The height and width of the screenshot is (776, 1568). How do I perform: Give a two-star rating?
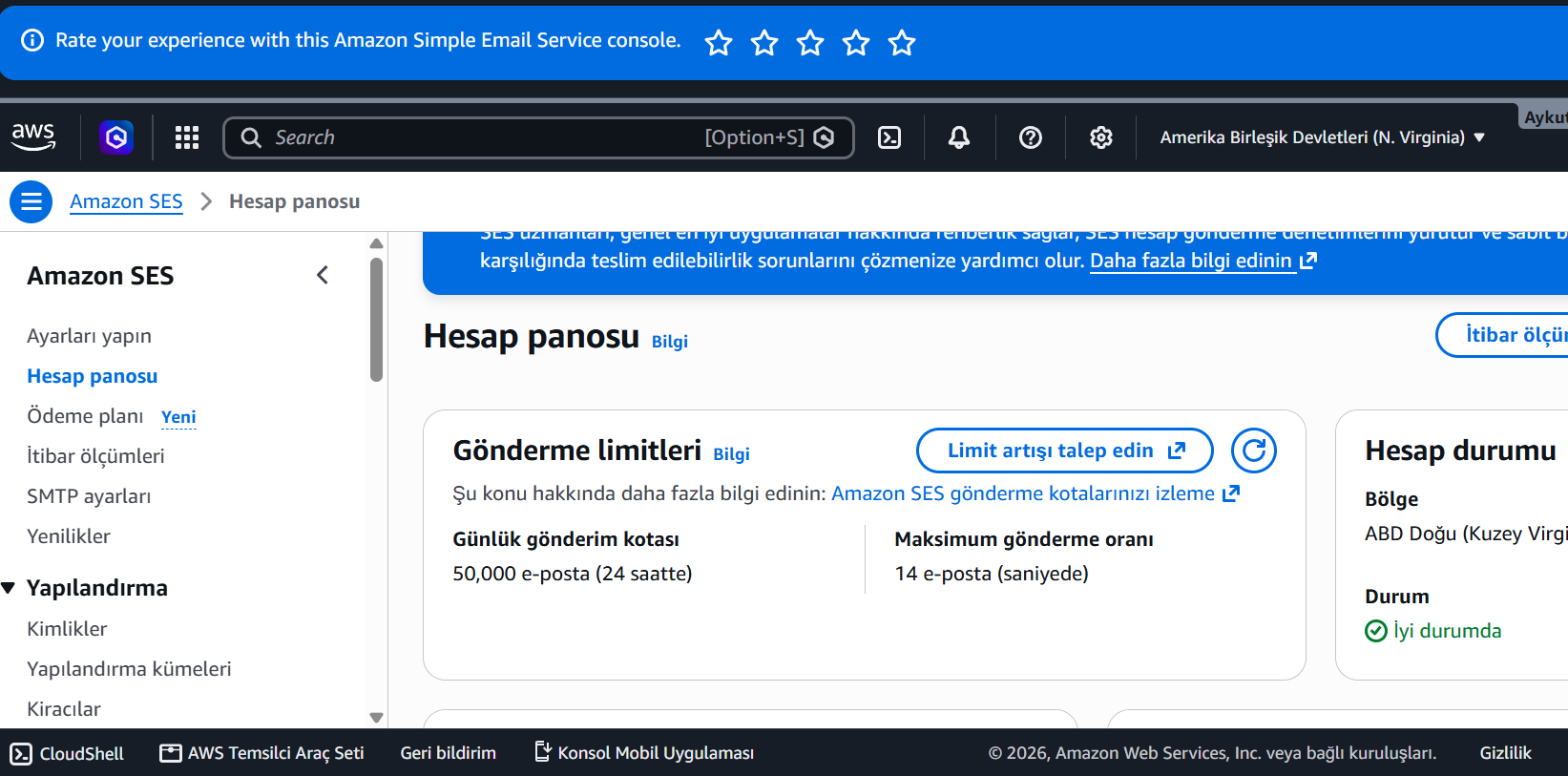[764, 42]
